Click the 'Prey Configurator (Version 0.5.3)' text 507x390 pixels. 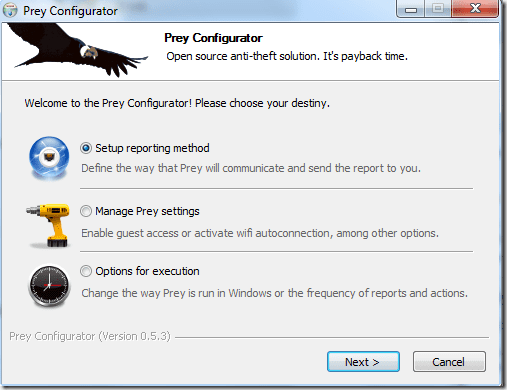[x=90, y=336]
